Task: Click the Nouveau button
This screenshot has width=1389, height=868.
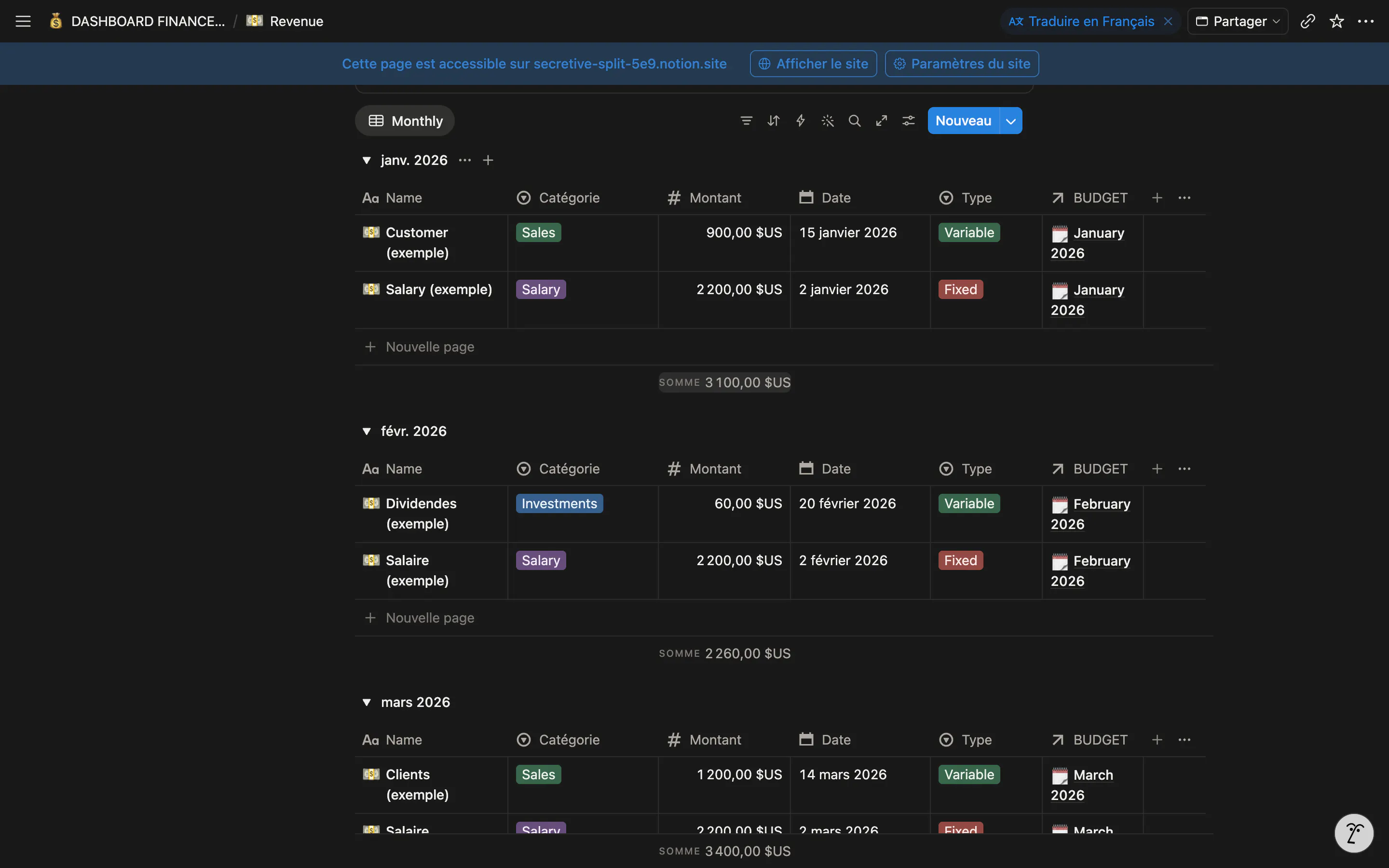Action: (963, 121)
